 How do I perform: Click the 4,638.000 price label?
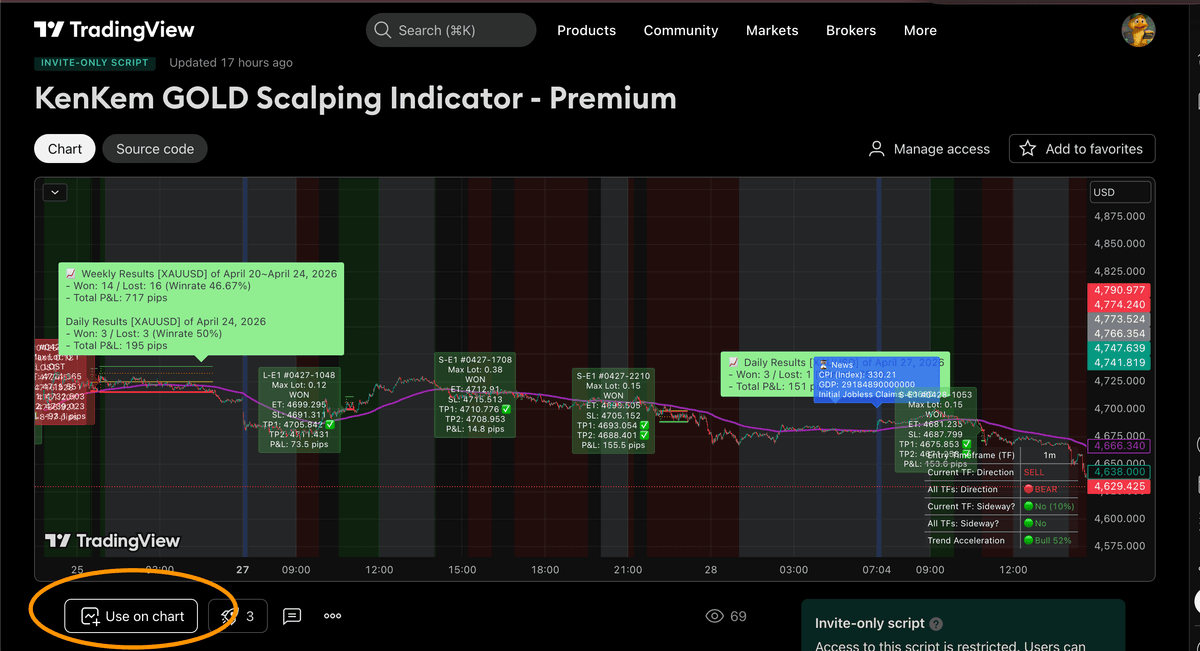click(1119, 472)
